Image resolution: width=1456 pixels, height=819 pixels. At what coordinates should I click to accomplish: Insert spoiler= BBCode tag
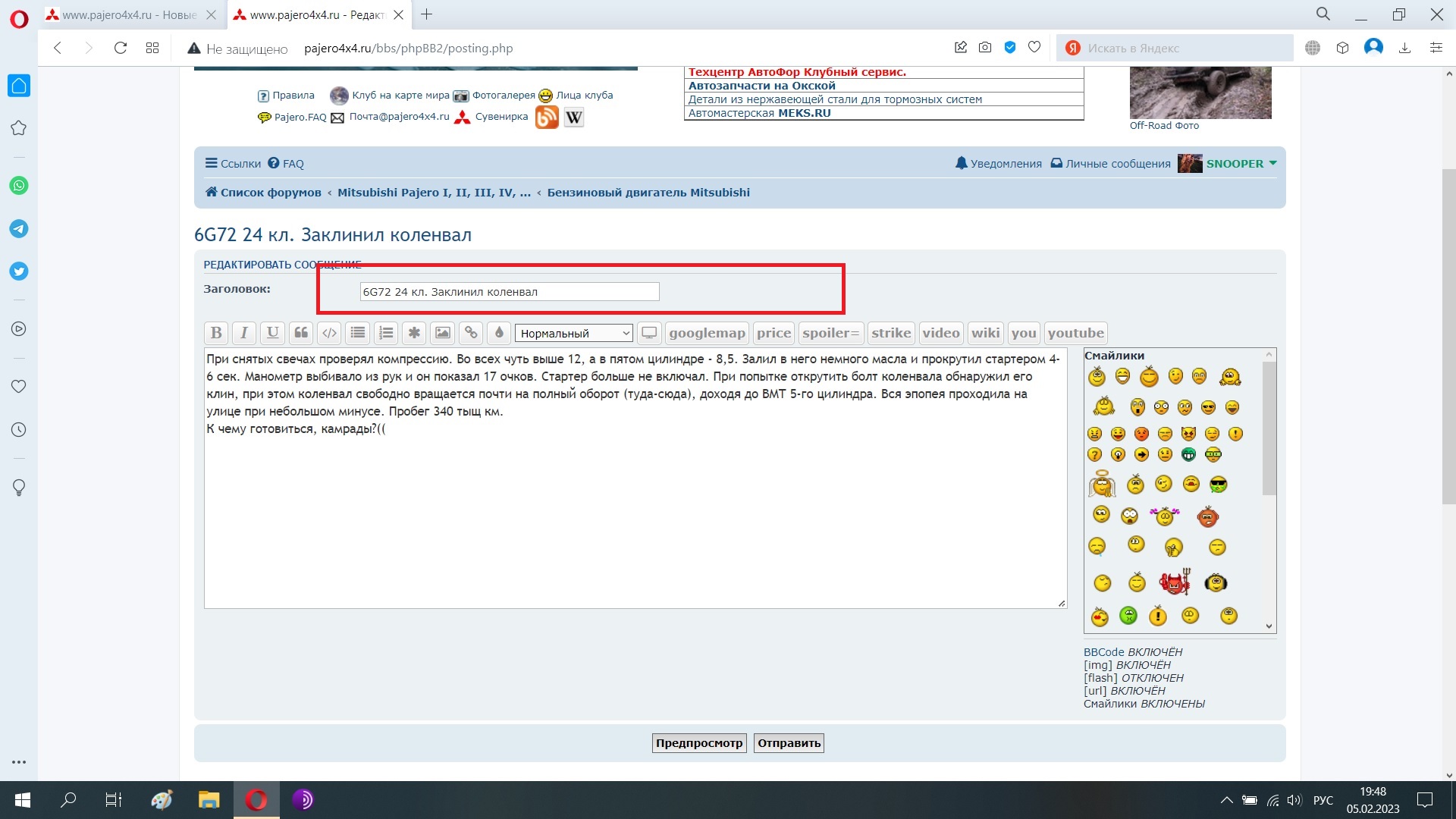[830, 333]
